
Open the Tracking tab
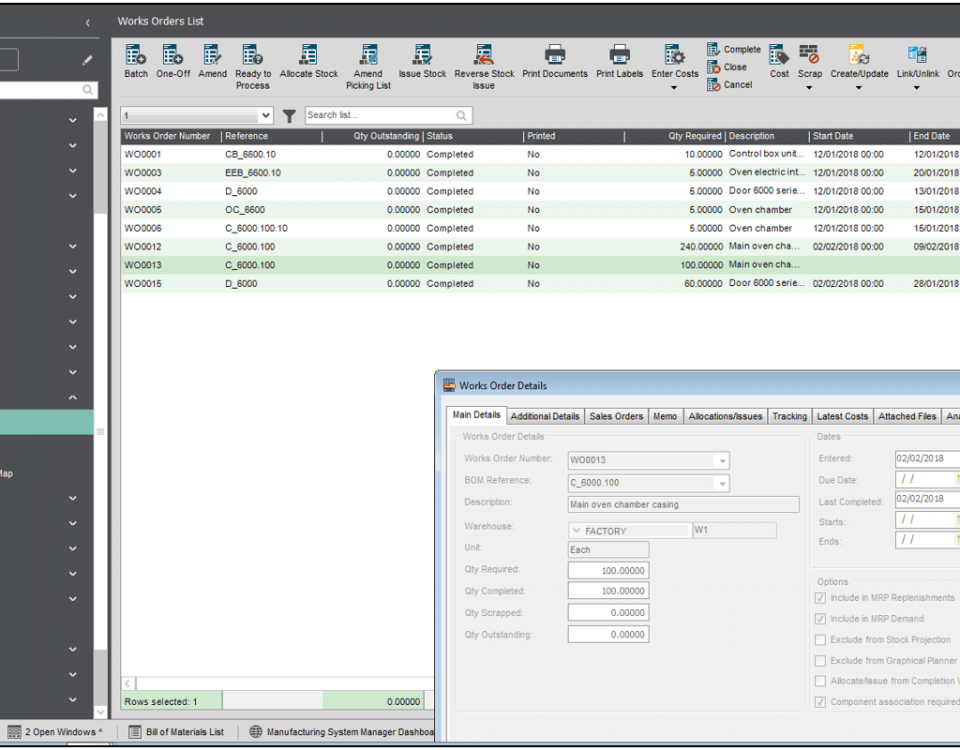789,416
